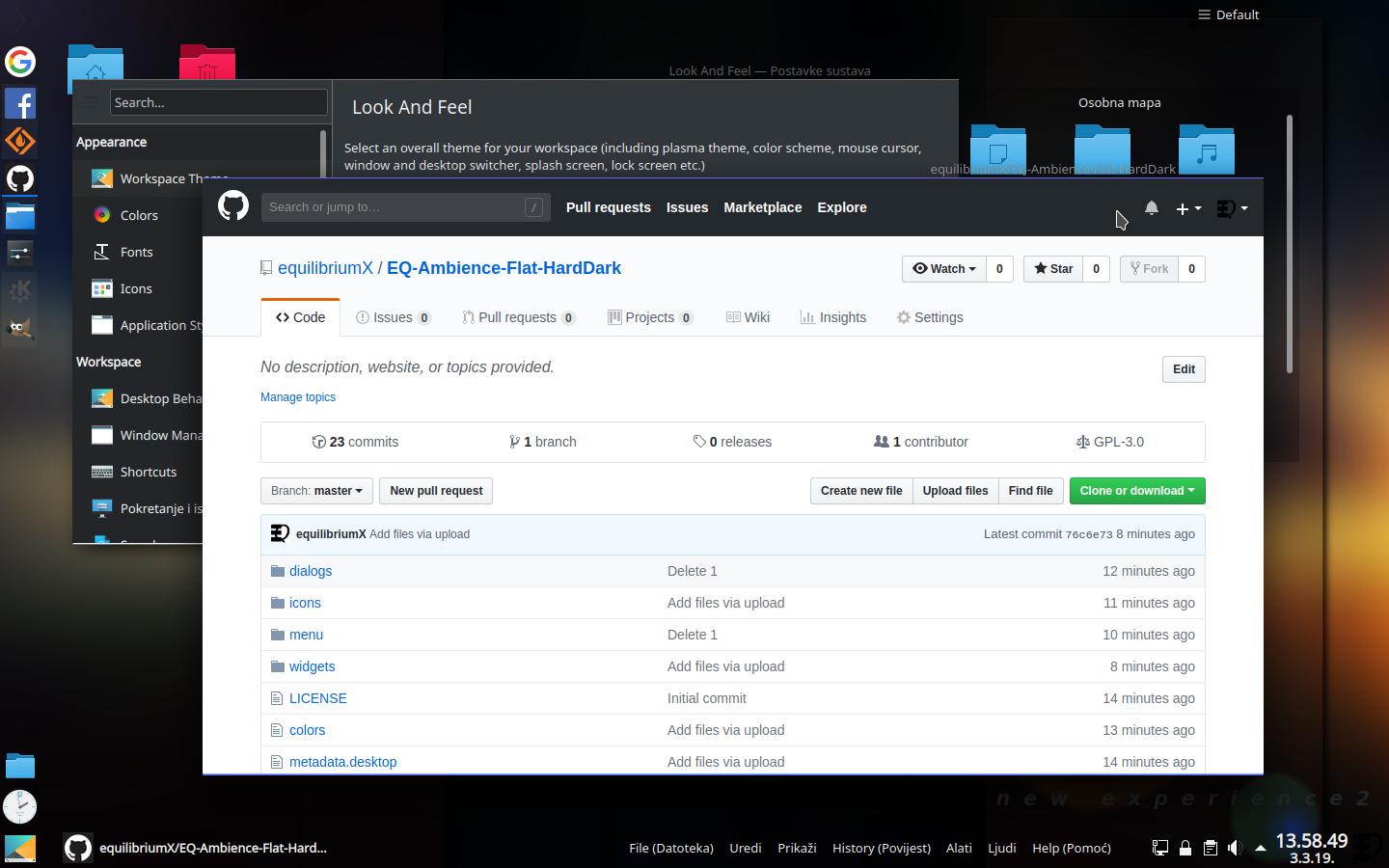Image resolution: width=1389 pixels, height=868 pixels.
Task: Open the settings sliders icon in the dock
Action: [x=20, y=253]
